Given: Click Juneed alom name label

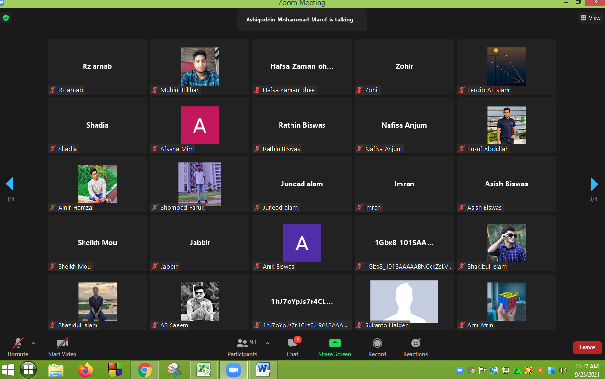Looking at the screenshot, I should [x=280, y=208].
